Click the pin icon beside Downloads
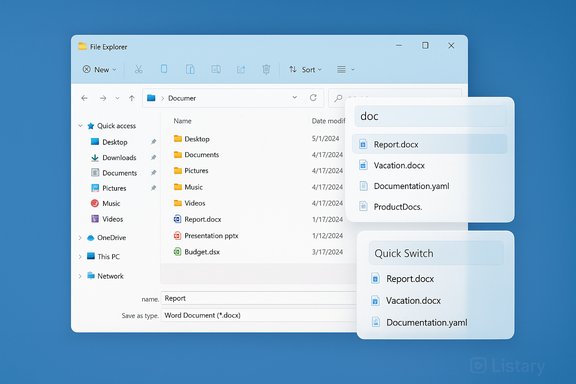576x384 pixels. (154, 157)
